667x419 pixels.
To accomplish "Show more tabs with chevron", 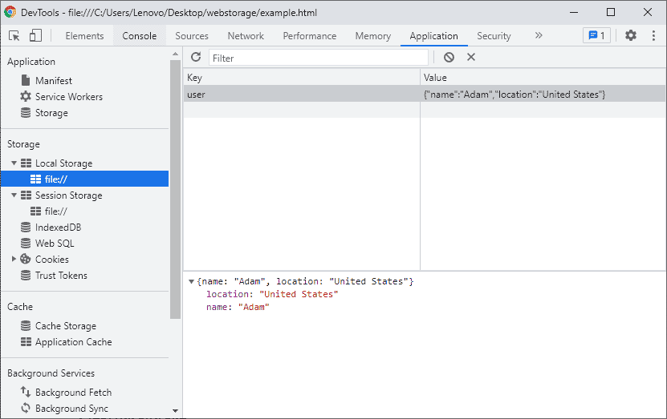I will point(538,36).
